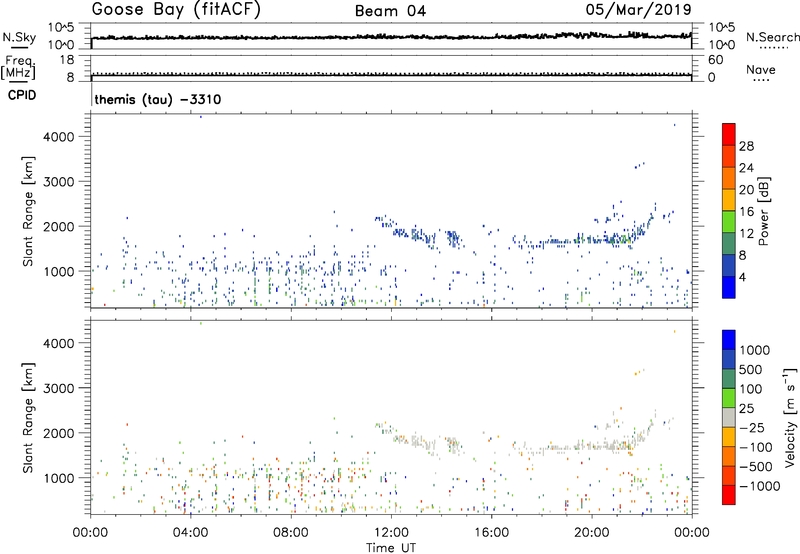
Task: Click the 'themis (tau) -3310' text
Action: click(x=158, y=99)
